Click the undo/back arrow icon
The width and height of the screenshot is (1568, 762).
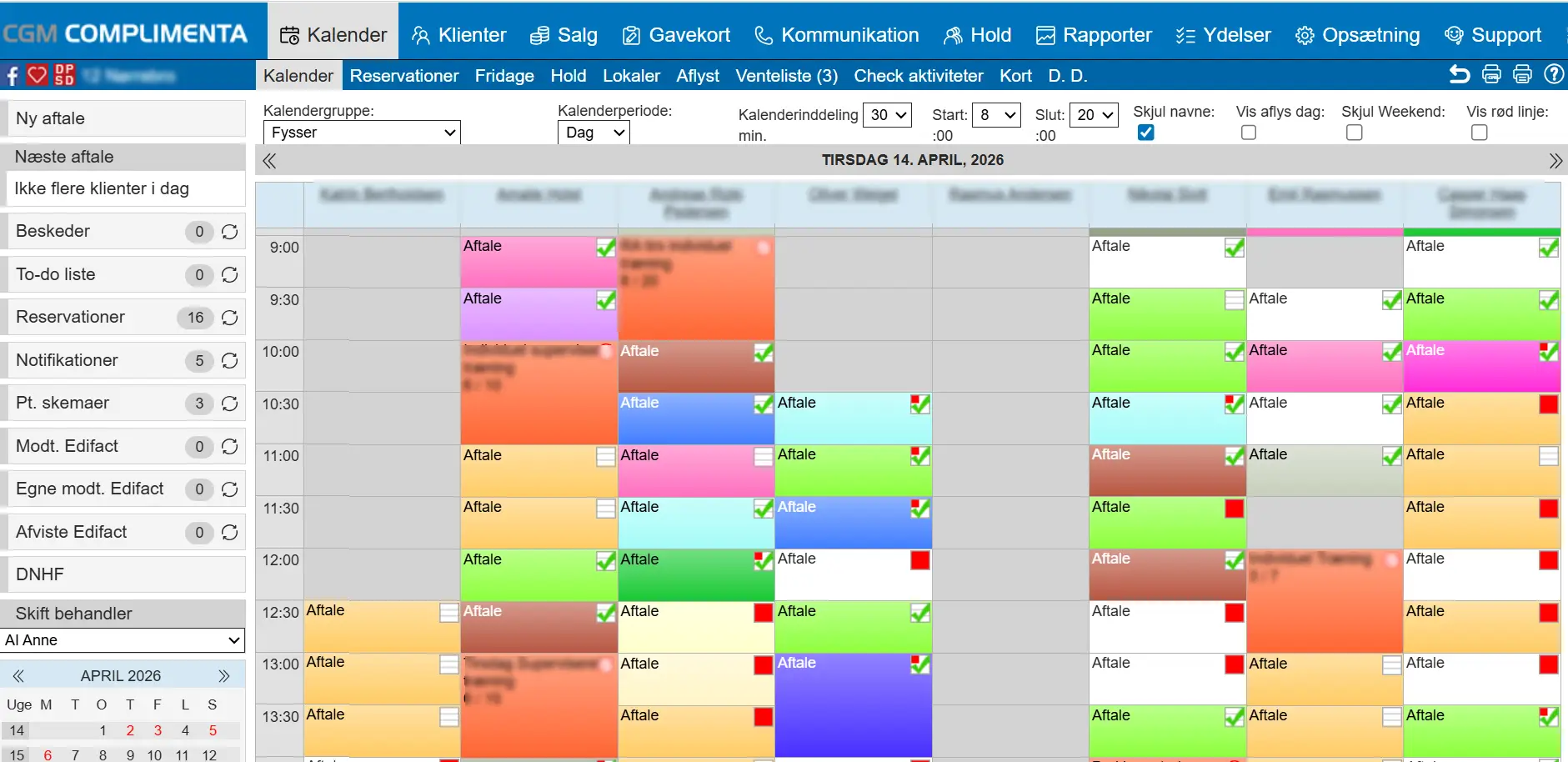(1460, 75)
